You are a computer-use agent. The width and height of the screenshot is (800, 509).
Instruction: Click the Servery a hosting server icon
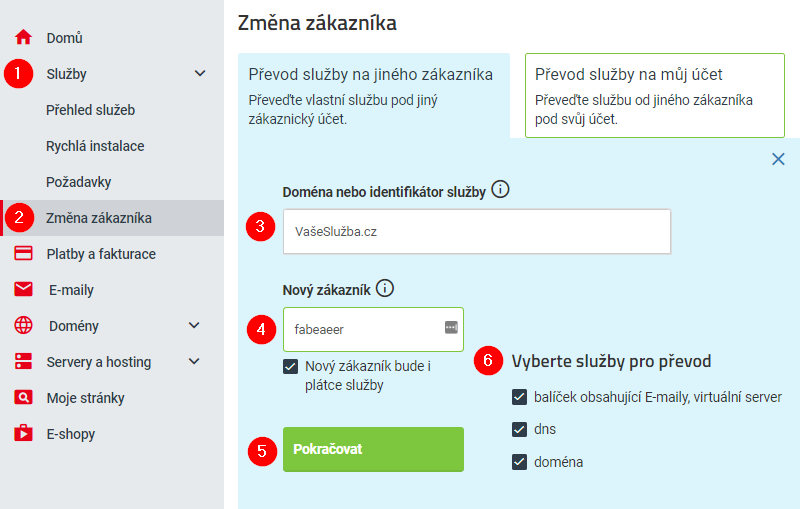pos(24,362)
